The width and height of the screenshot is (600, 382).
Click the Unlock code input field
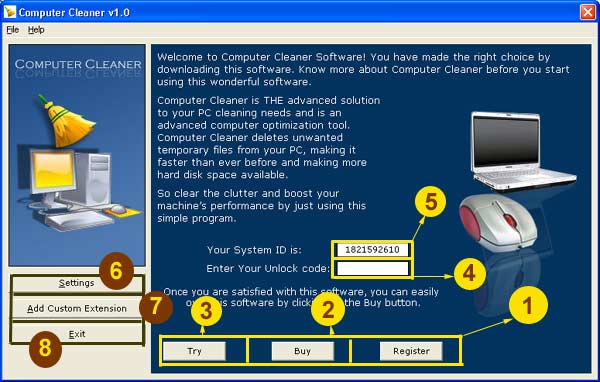[x=373, y=268]
